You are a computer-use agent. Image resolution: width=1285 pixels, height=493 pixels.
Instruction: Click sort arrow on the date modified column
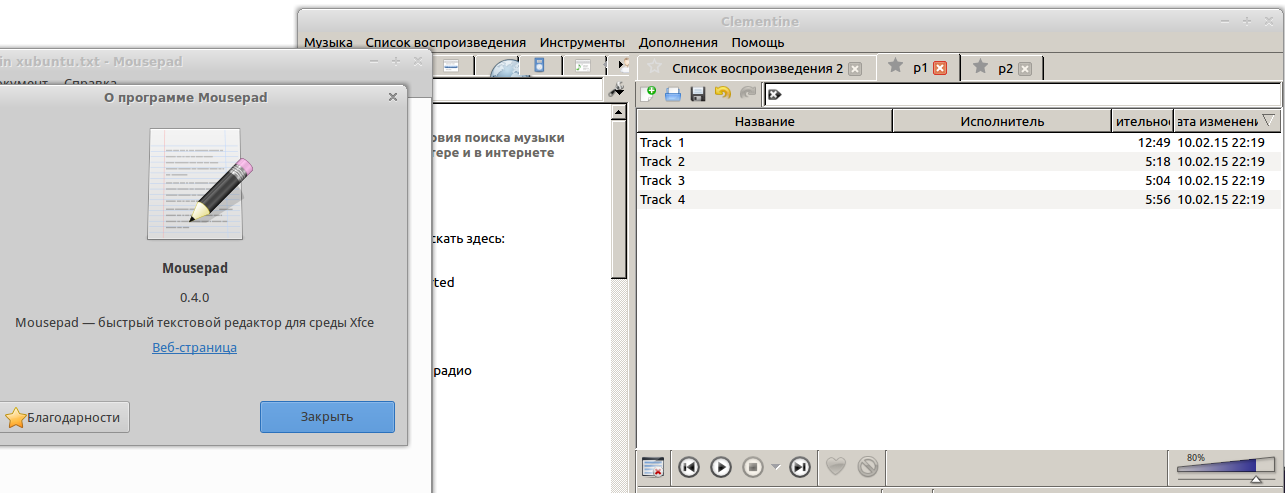pyautogui.click(x=1269, y=120)
